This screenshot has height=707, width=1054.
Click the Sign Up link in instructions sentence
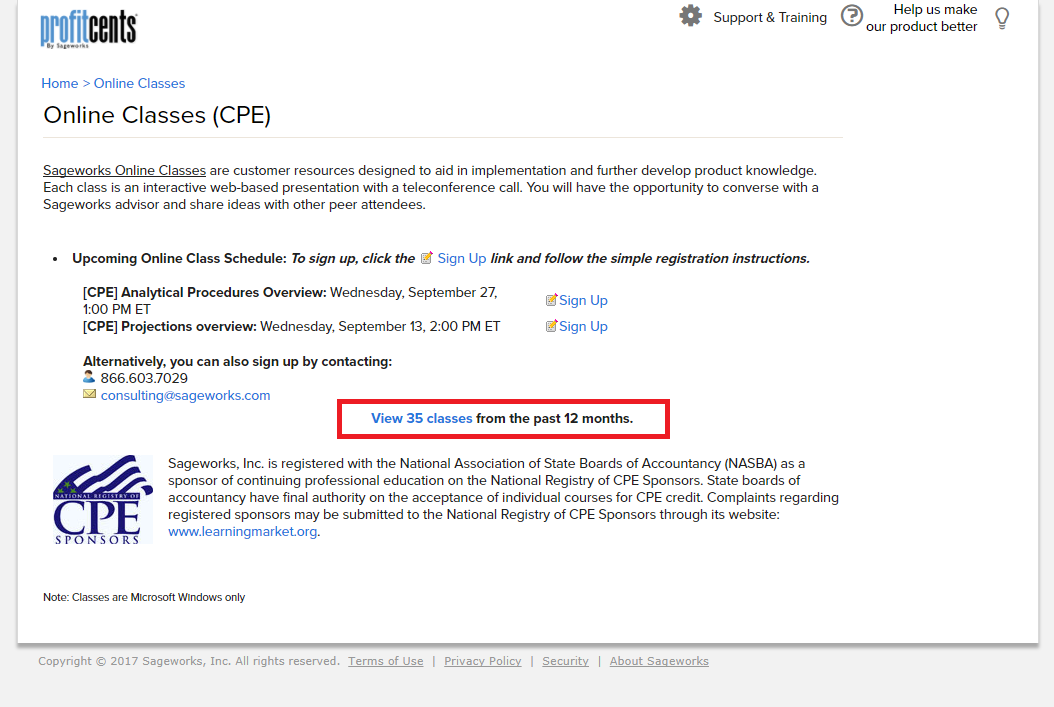pyautogui.click(x=462, y=259)
